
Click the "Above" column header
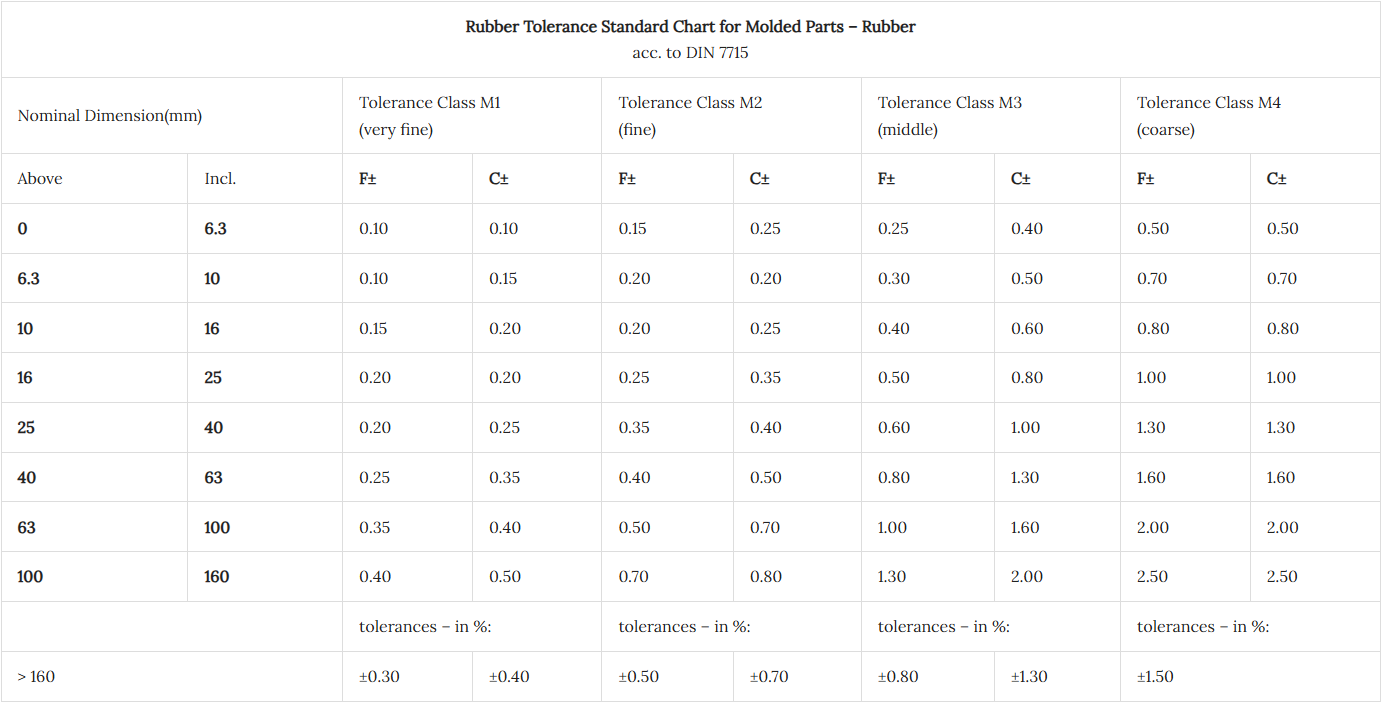pos(40,179)
